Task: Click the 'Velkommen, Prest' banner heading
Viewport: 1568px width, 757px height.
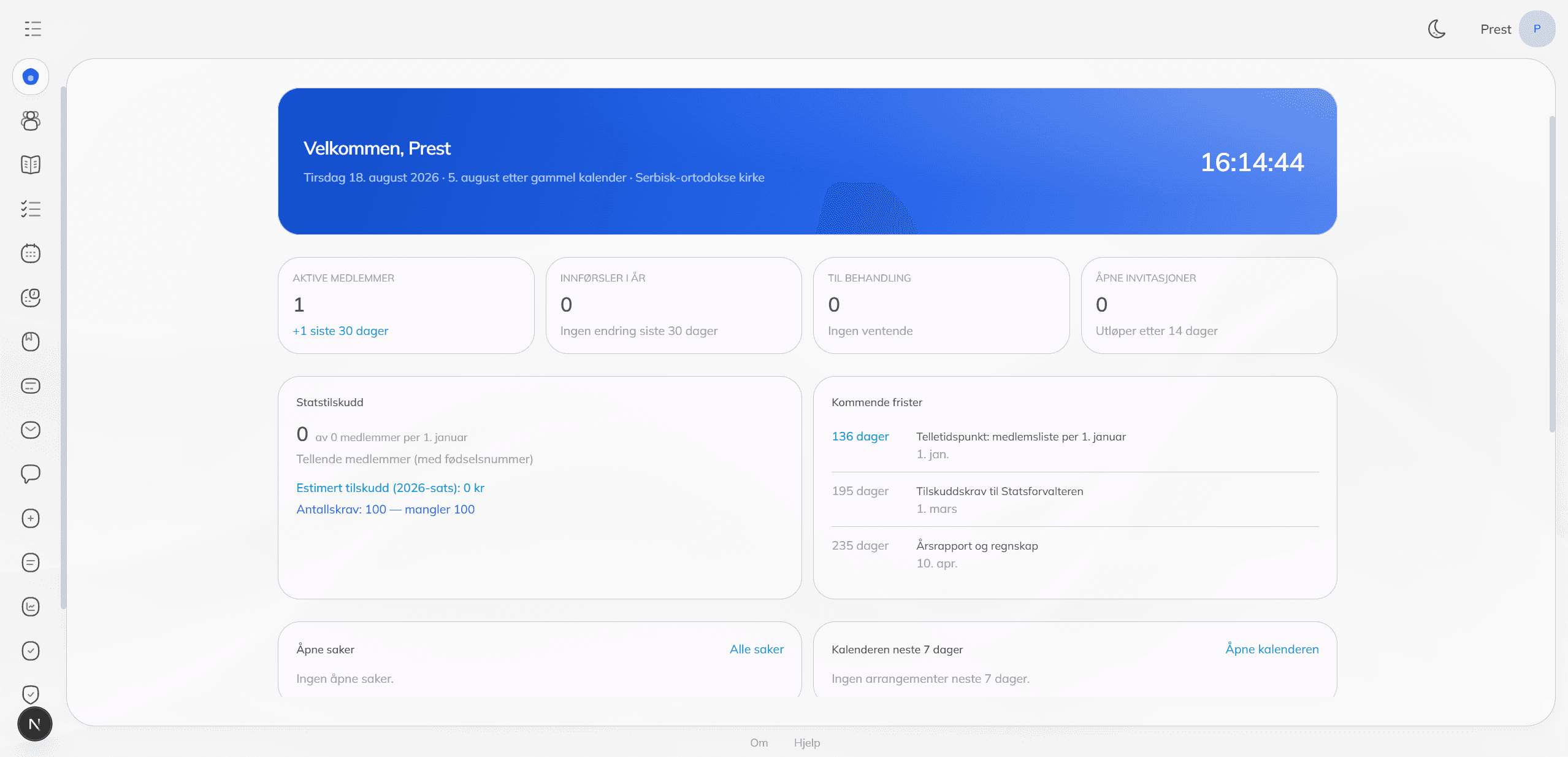Action: pos(377,148)
